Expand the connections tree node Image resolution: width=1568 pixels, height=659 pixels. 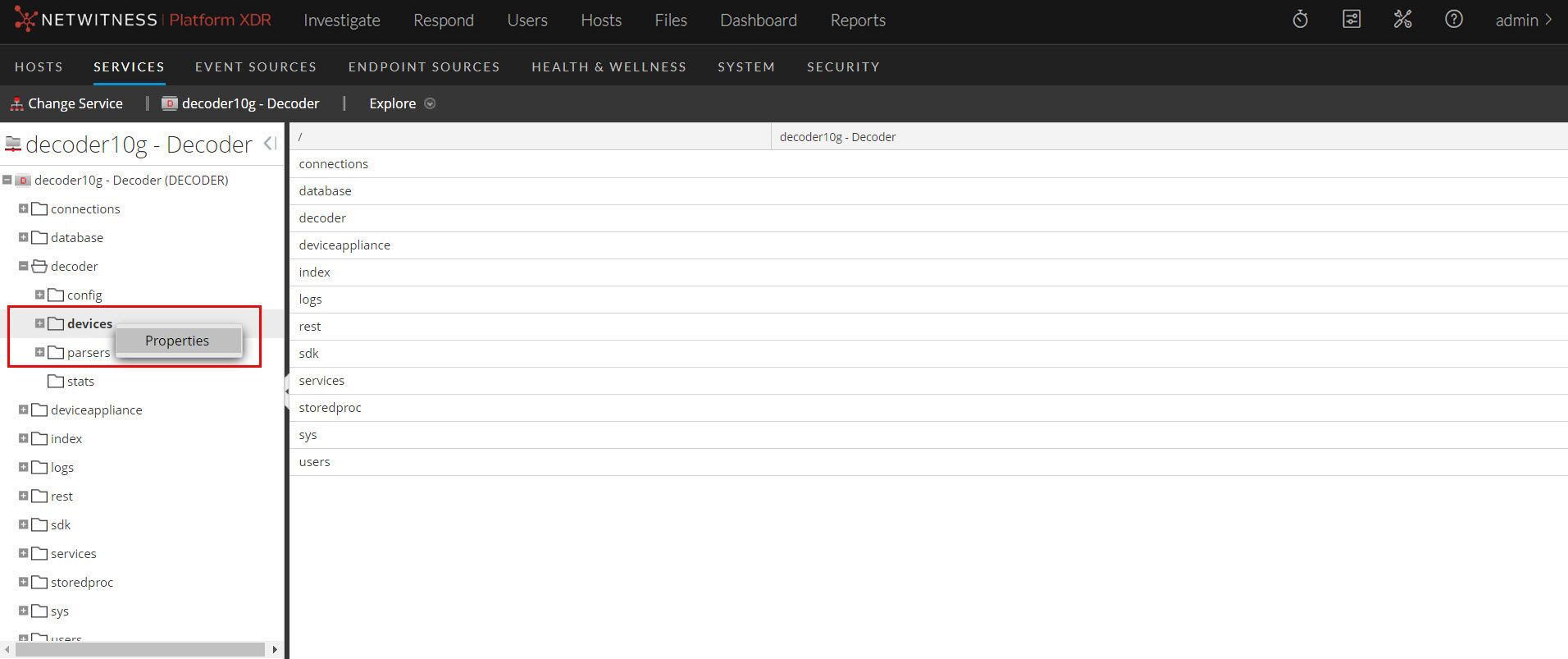click(x=23, y=208)
